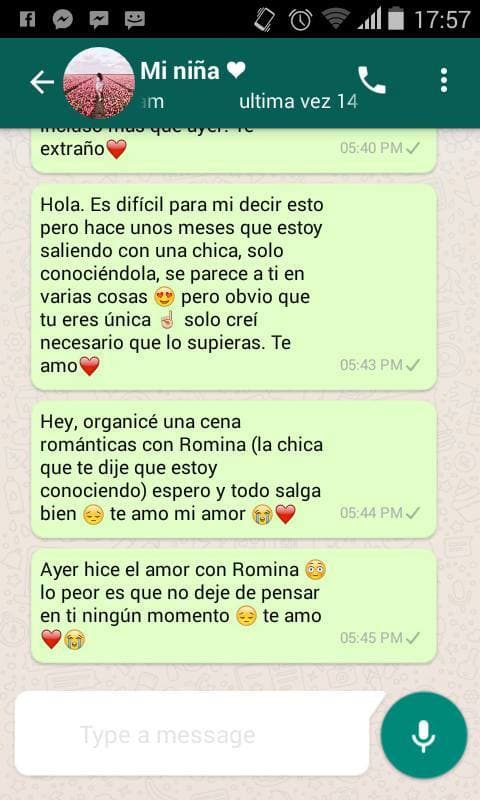Screen dimensions: 480x800
Task: Tap the battery indicator icon
Action: [x=396, y=19]
